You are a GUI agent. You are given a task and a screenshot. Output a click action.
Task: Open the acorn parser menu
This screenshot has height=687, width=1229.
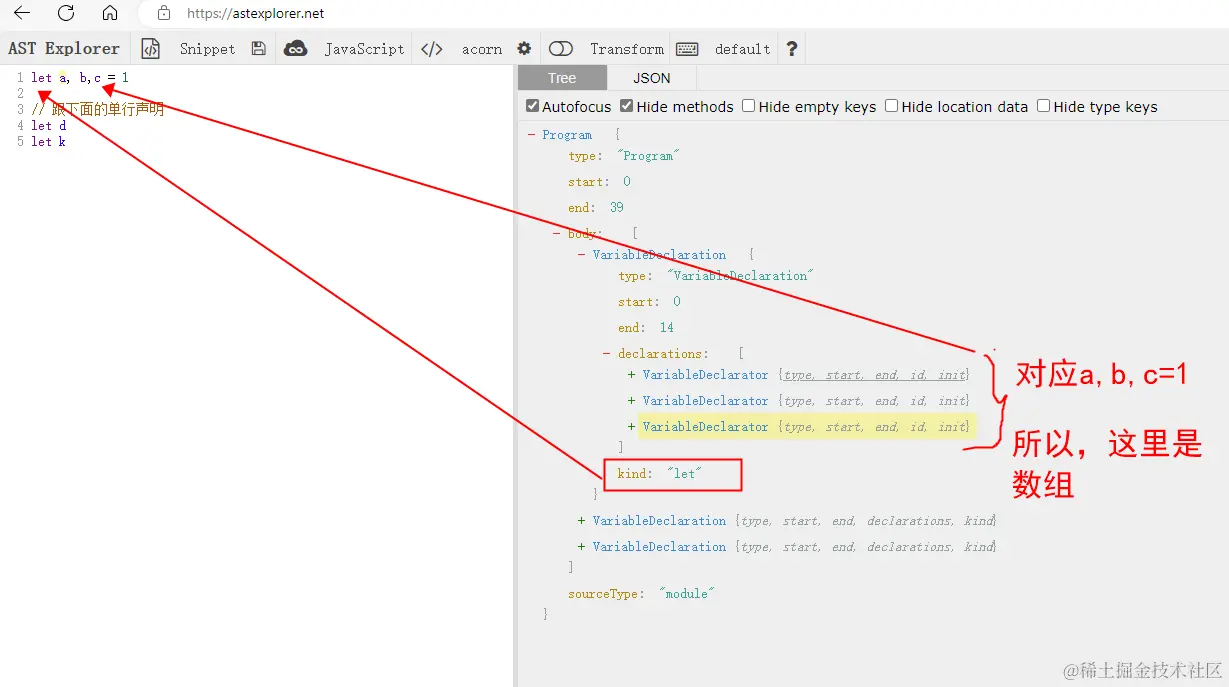(481, 49)
